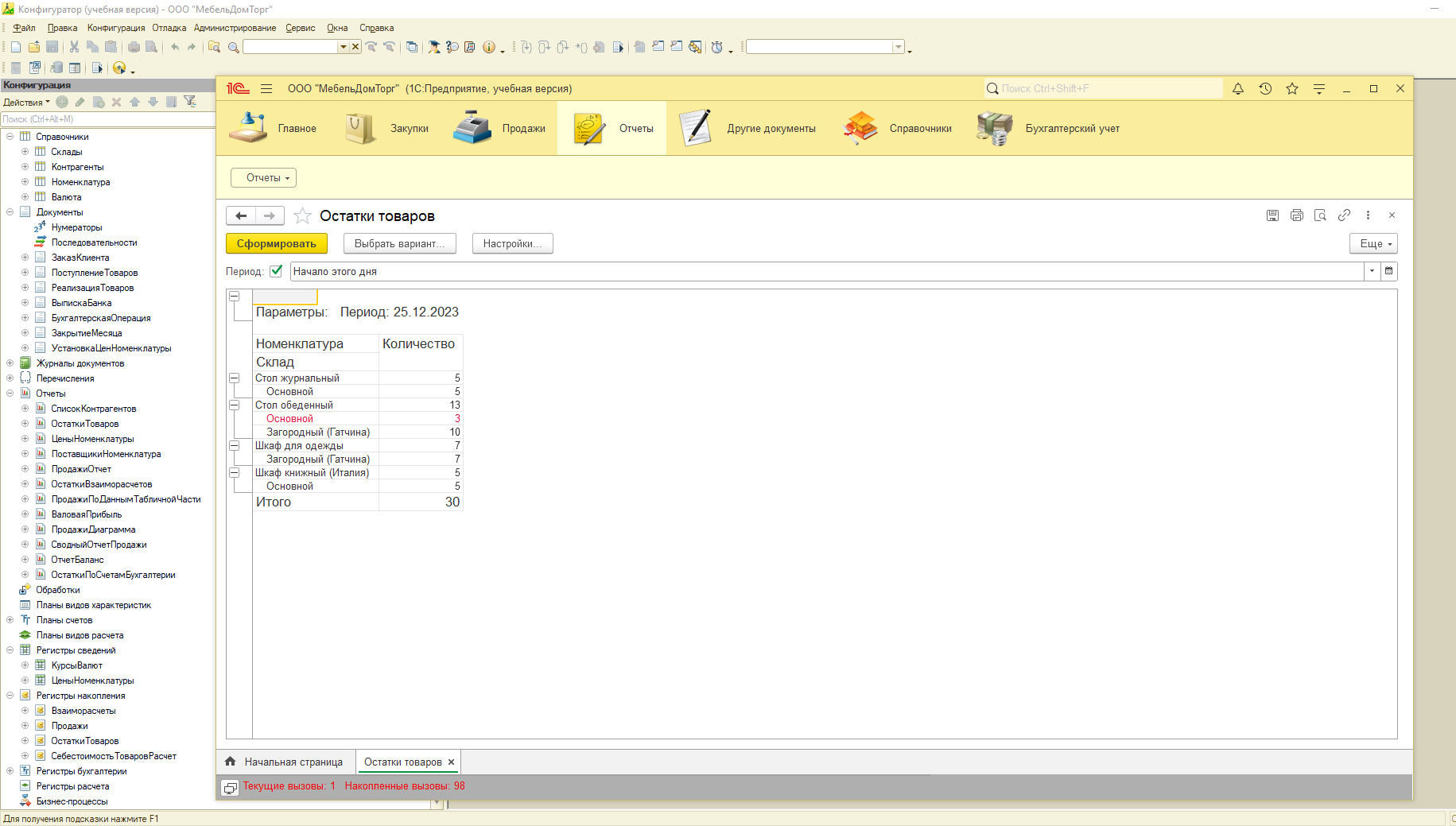This screenshot has width=1456, height=826.
Task: Select ОстаткиТоваров under Отчеты in tree
Action: pos(85,424)
